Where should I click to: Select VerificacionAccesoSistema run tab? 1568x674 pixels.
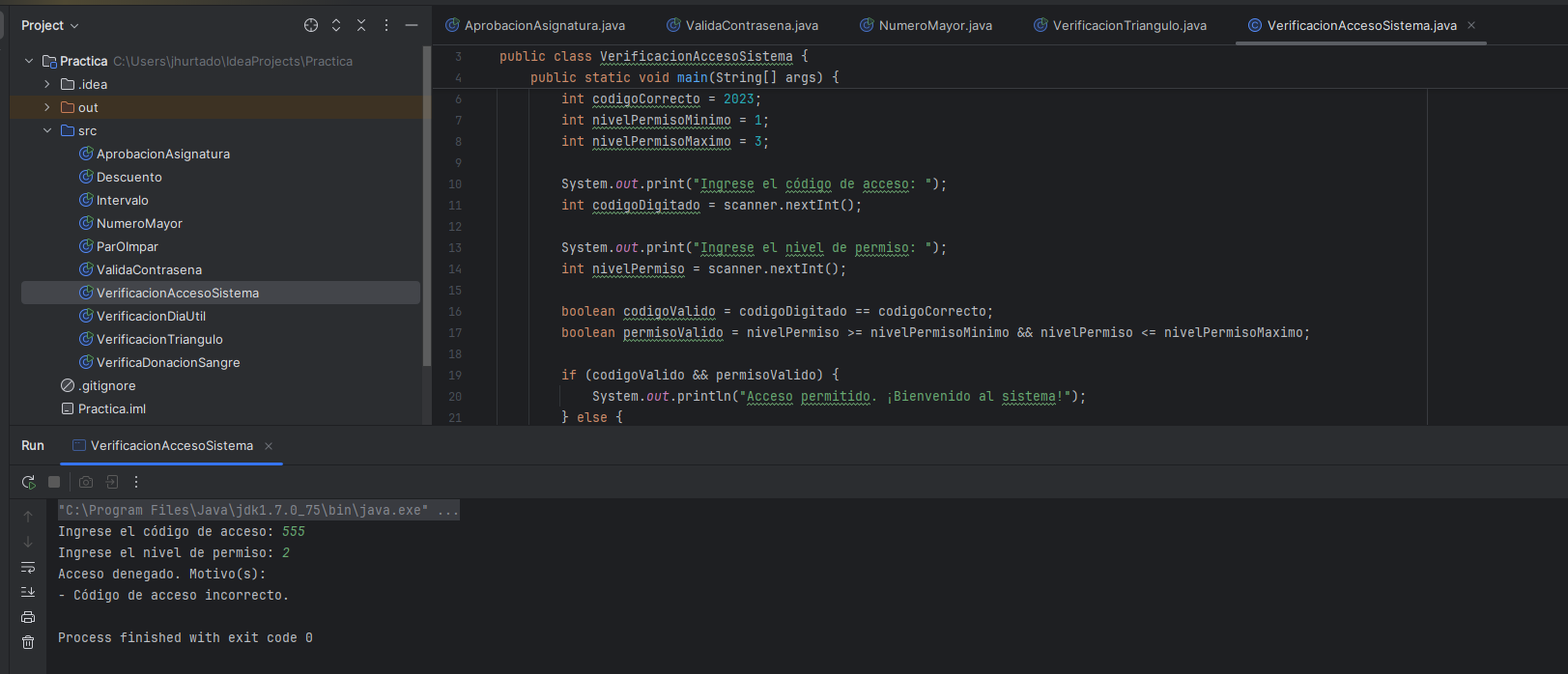(171, 445)
